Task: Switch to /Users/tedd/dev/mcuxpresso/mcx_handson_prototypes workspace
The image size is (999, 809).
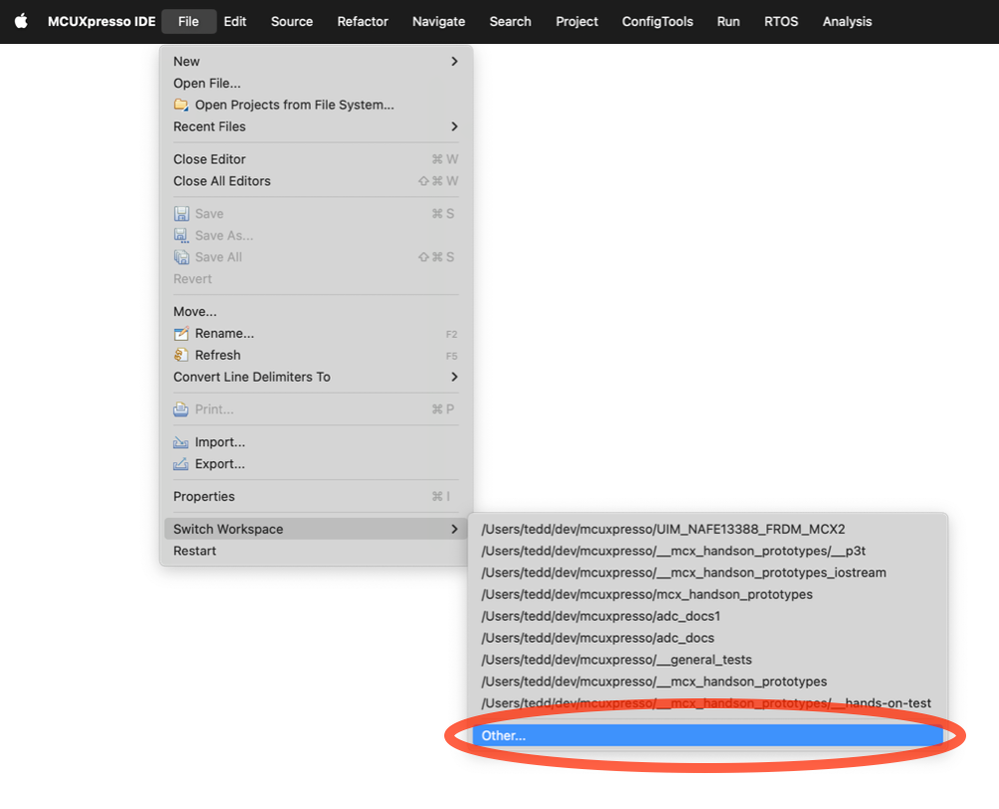Action: tap(707, 594)
